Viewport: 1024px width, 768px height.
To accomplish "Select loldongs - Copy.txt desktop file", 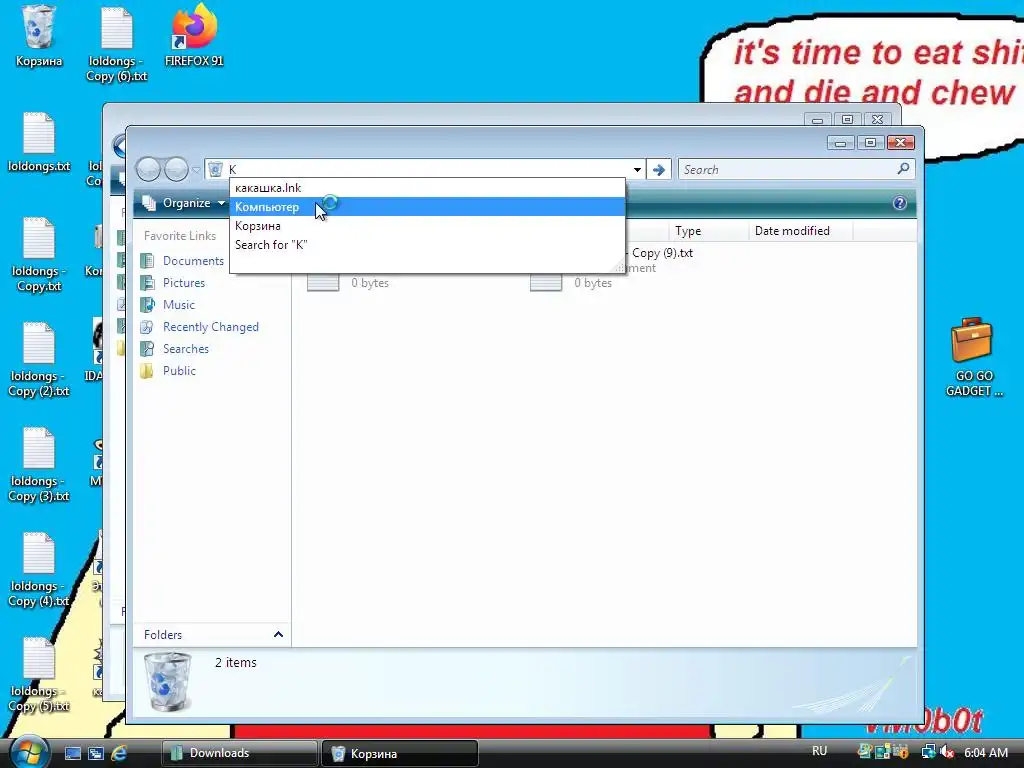I will point(39,254).
